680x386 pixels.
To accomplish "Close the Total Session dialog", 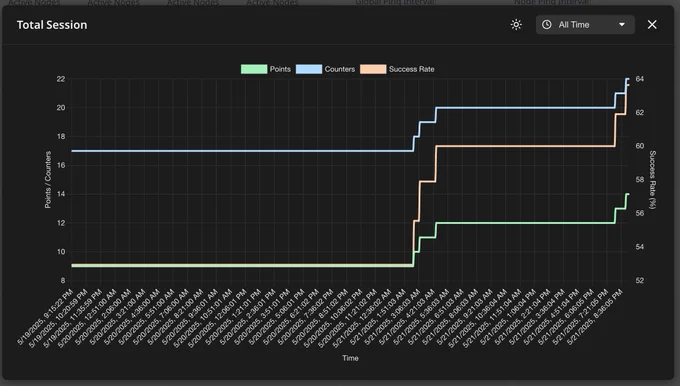I will 652,25.
